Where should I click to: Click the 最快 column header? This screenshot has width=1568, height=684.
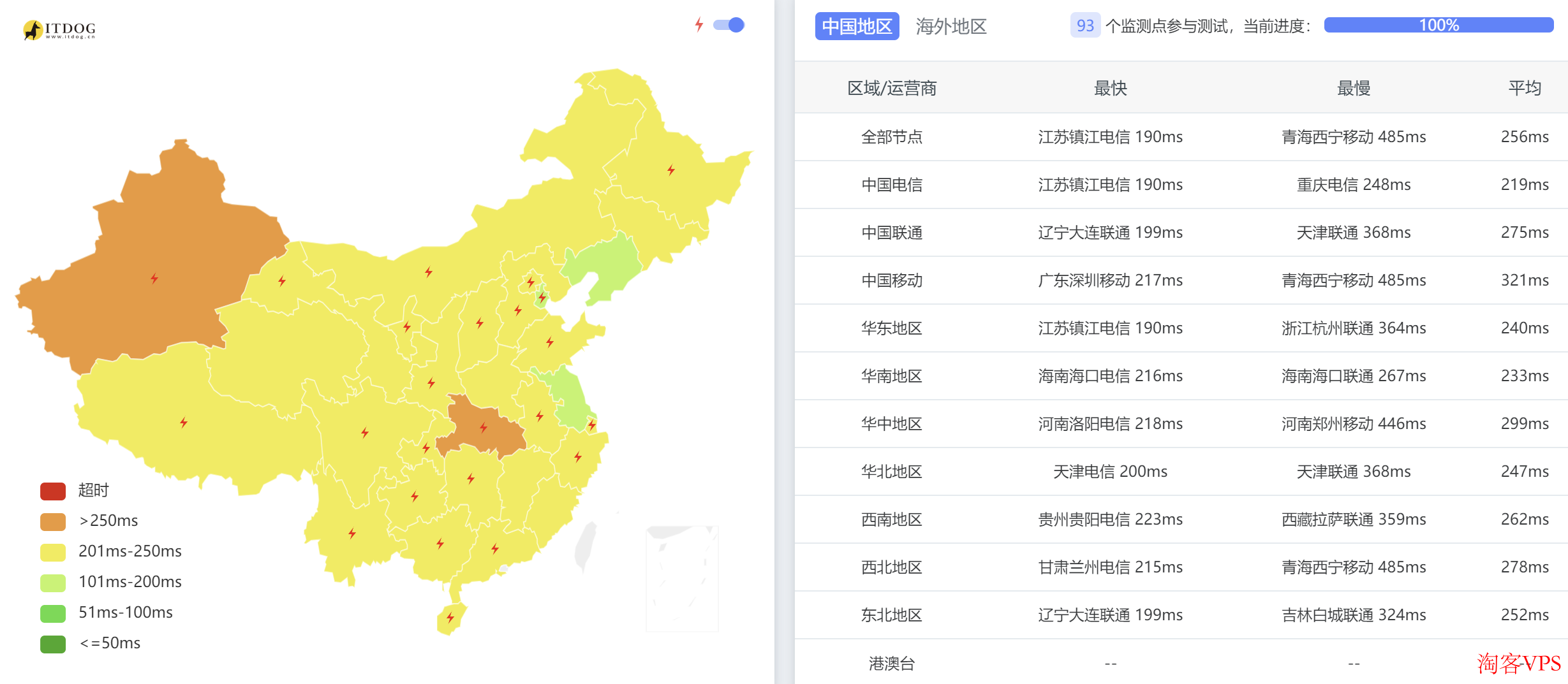coord(1111,88)
